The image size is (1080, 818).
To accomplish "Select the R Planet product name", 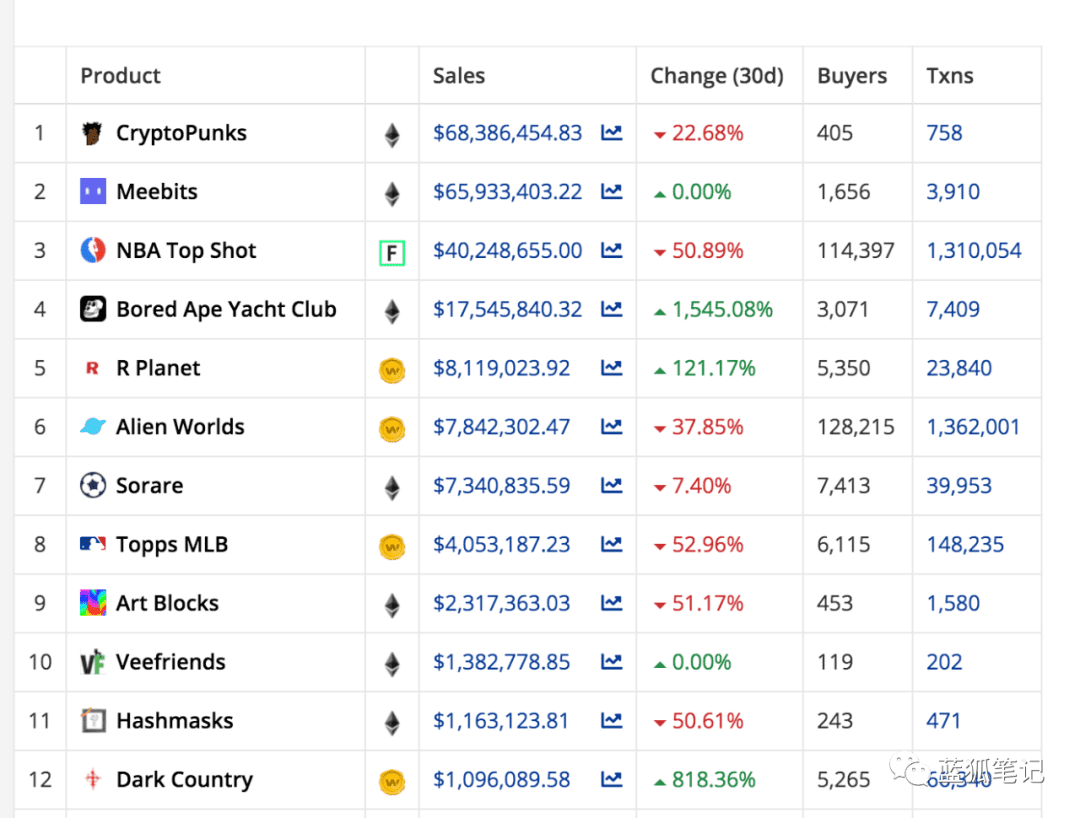I will point(158,368).
